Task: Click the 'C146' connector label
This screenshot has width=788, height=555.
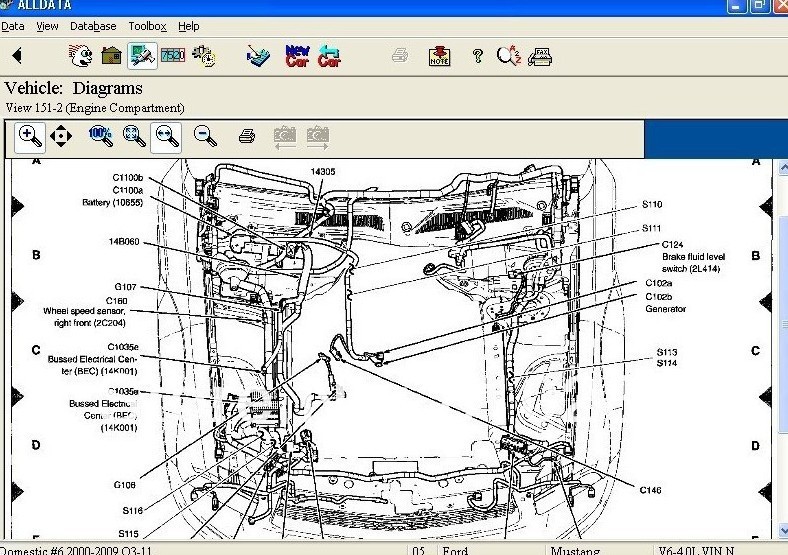Action: pos(650,490)
